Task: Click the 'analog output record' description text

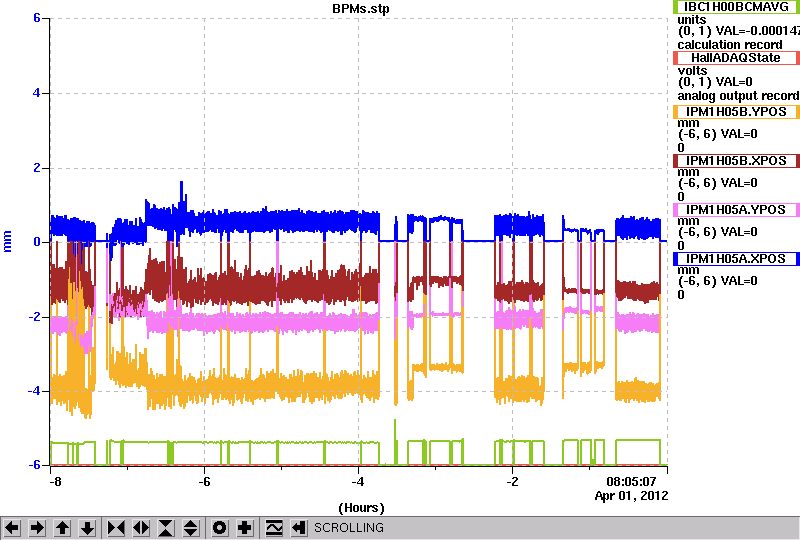Action: tap(738, 96)
